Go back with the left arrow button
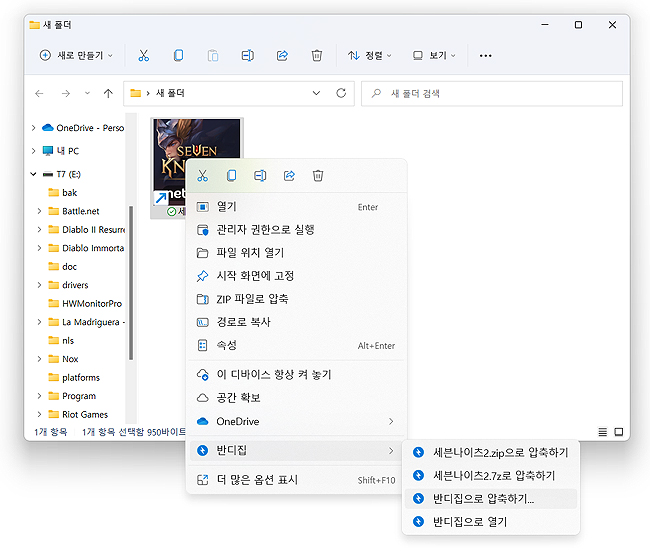This screenshot has height=551, width=650. [x=39, y=94]
